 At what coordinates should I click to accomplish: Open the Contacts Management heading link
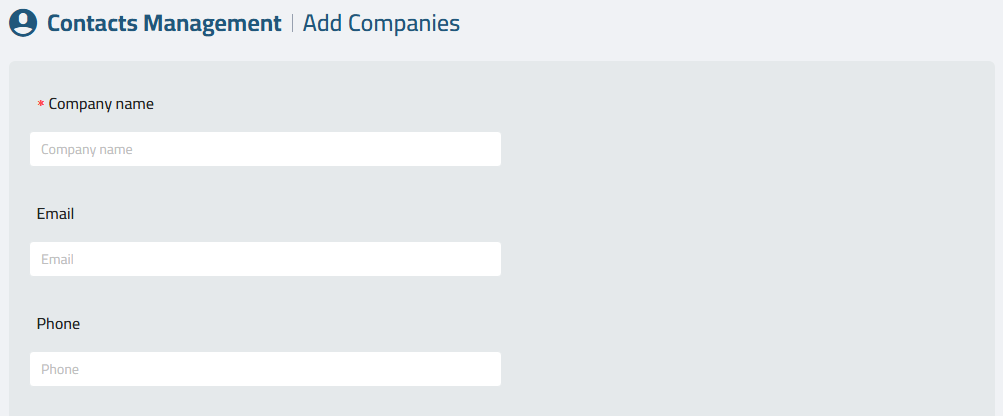(164, 23)
